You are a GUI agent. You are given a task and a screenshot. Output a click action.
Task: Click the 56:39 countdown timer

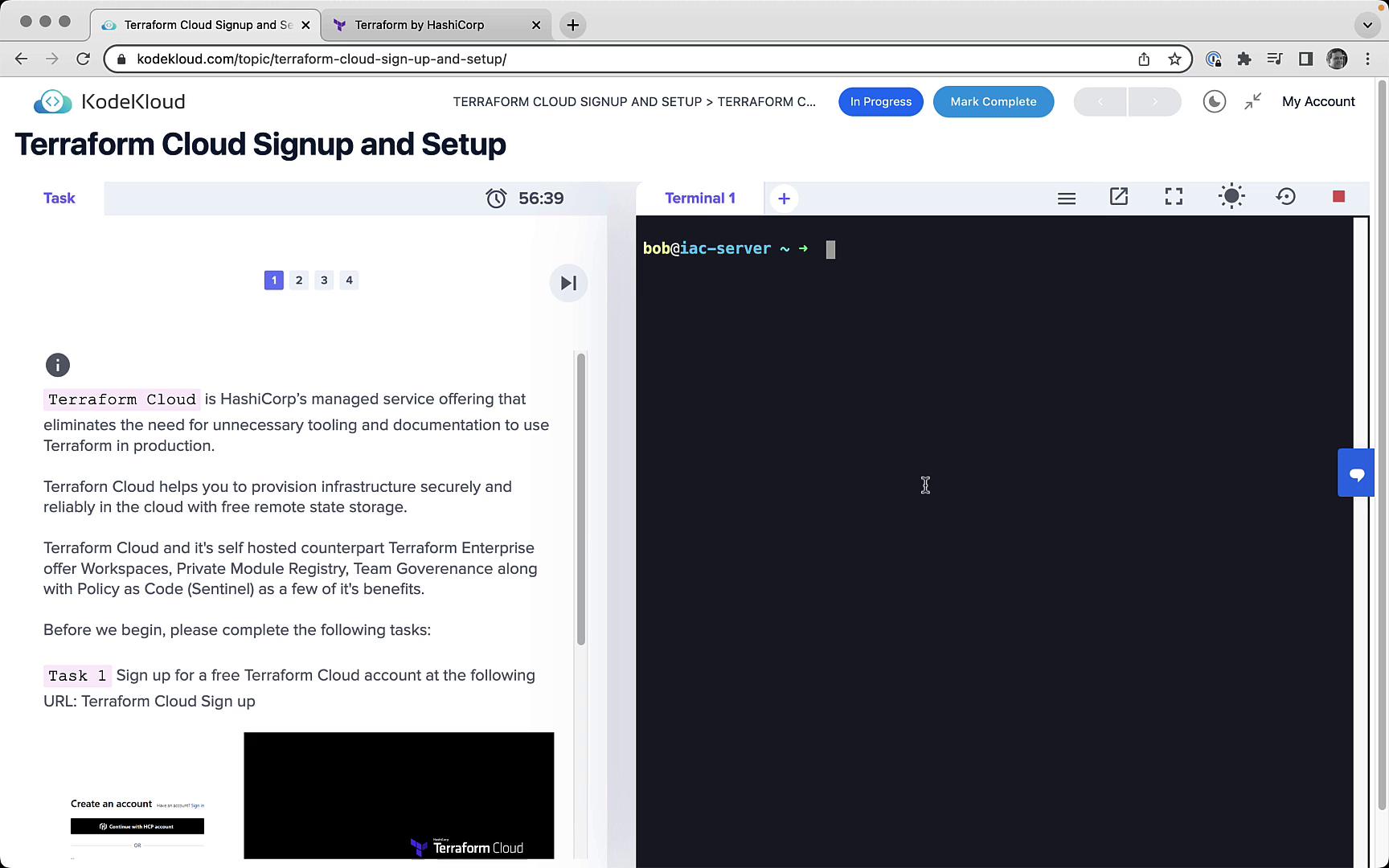[541, 199]
